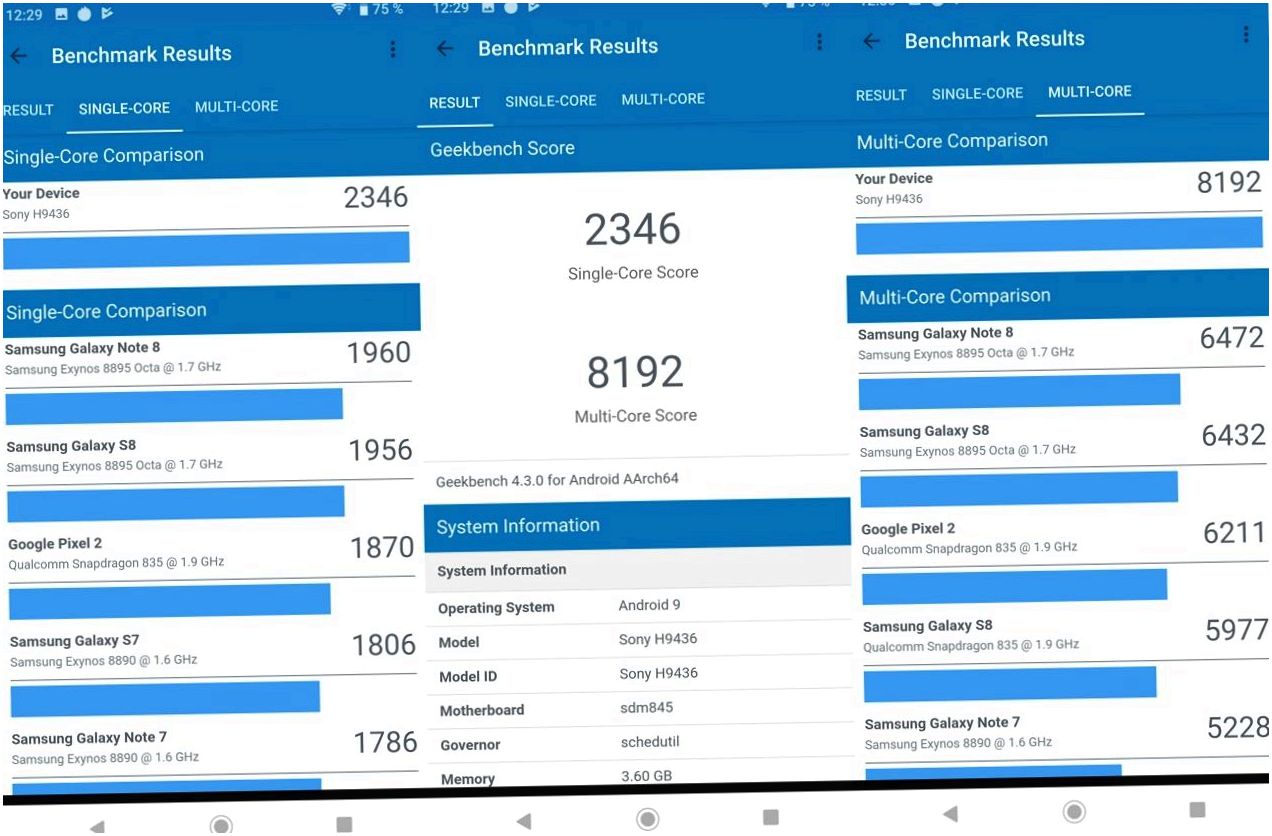Click the Memory 3.60 GB row
Screen dimensions: 1272x836
pos(638,776)
